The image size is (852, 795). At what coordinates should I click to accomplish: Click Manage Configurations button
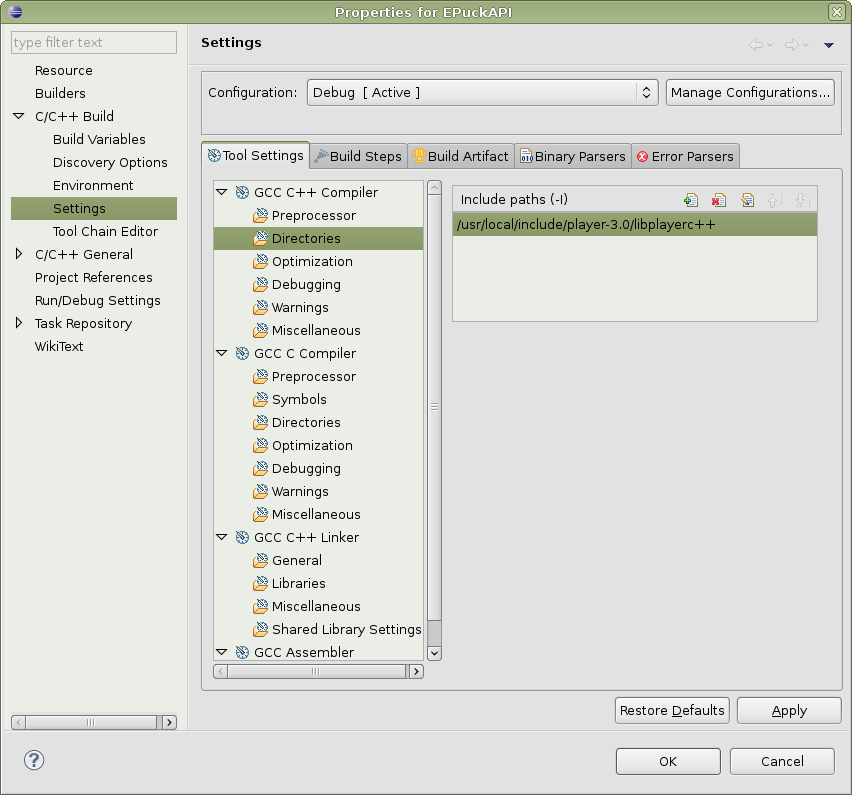[750, 92]
